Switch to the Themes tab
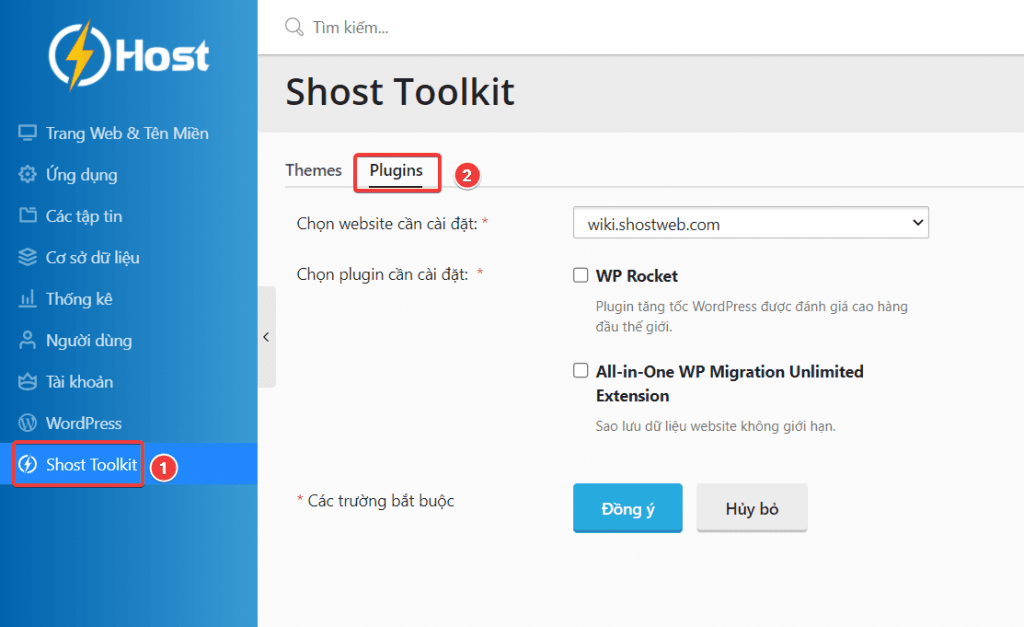Image resolution: width=1024 pixels, height=627 pixels. 313,170
